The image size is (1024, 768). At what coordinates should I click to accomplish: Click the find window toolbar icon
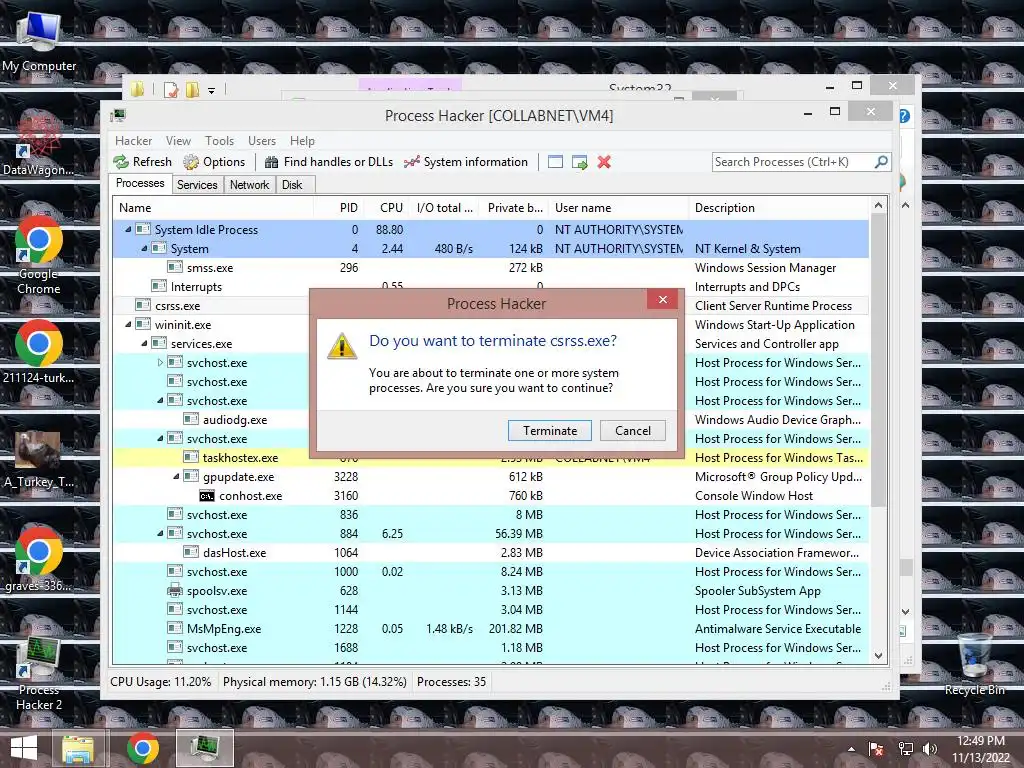[x=555, y=162]
